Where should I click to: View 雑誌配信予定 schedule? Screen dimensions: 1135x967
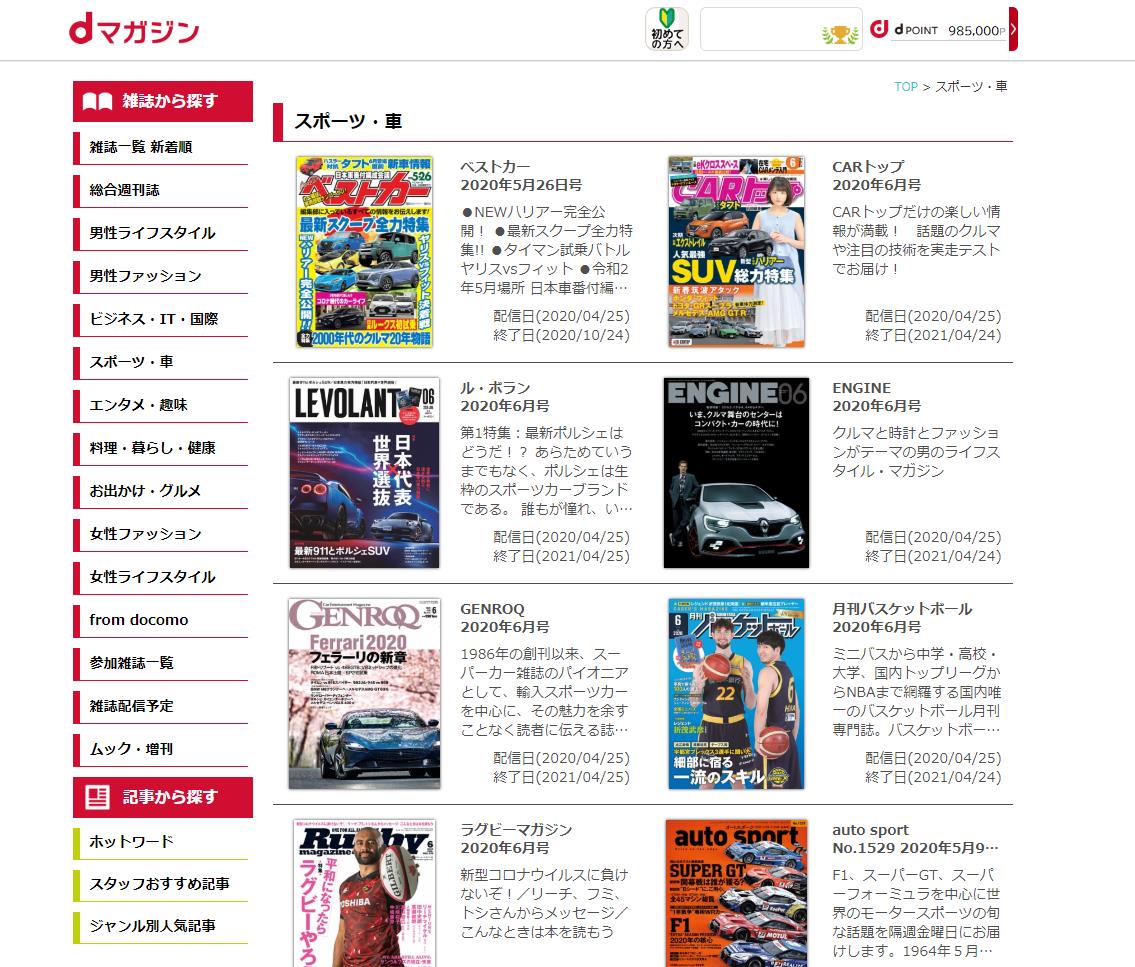pyautogui.click(x=161, y=706)
